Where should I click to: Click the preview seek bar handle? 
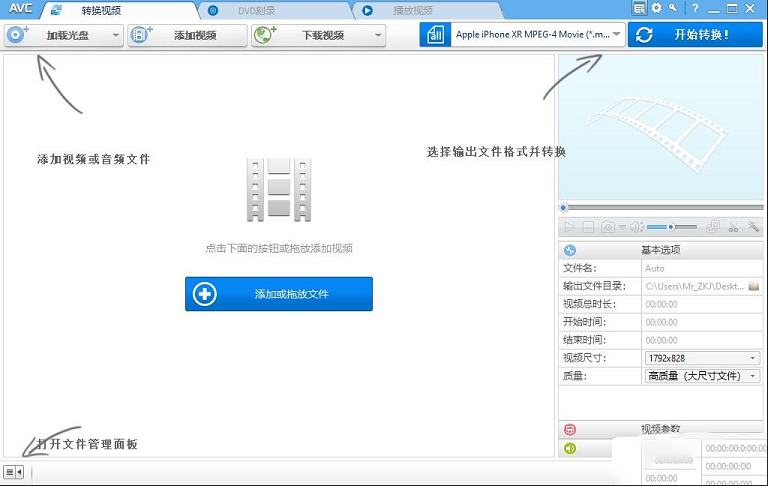[x=563, y=208]
